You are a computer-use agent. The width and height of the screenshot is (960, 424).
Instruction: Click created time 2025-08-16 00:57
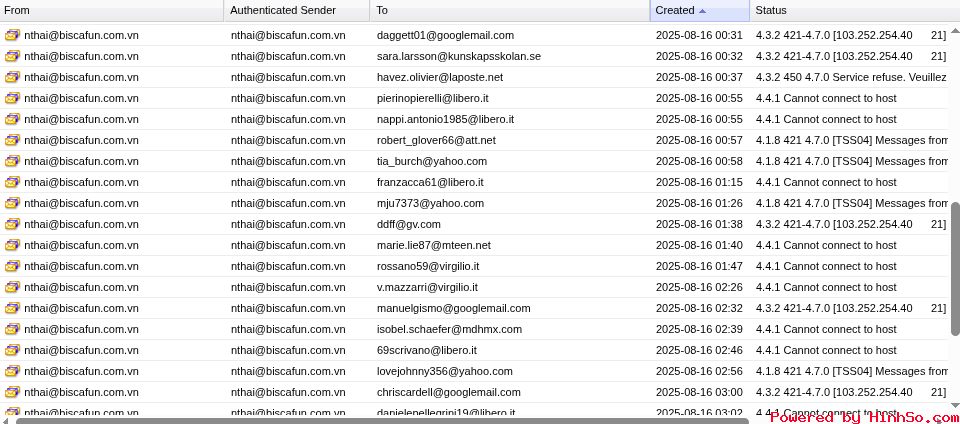click(x=699, y=140)
